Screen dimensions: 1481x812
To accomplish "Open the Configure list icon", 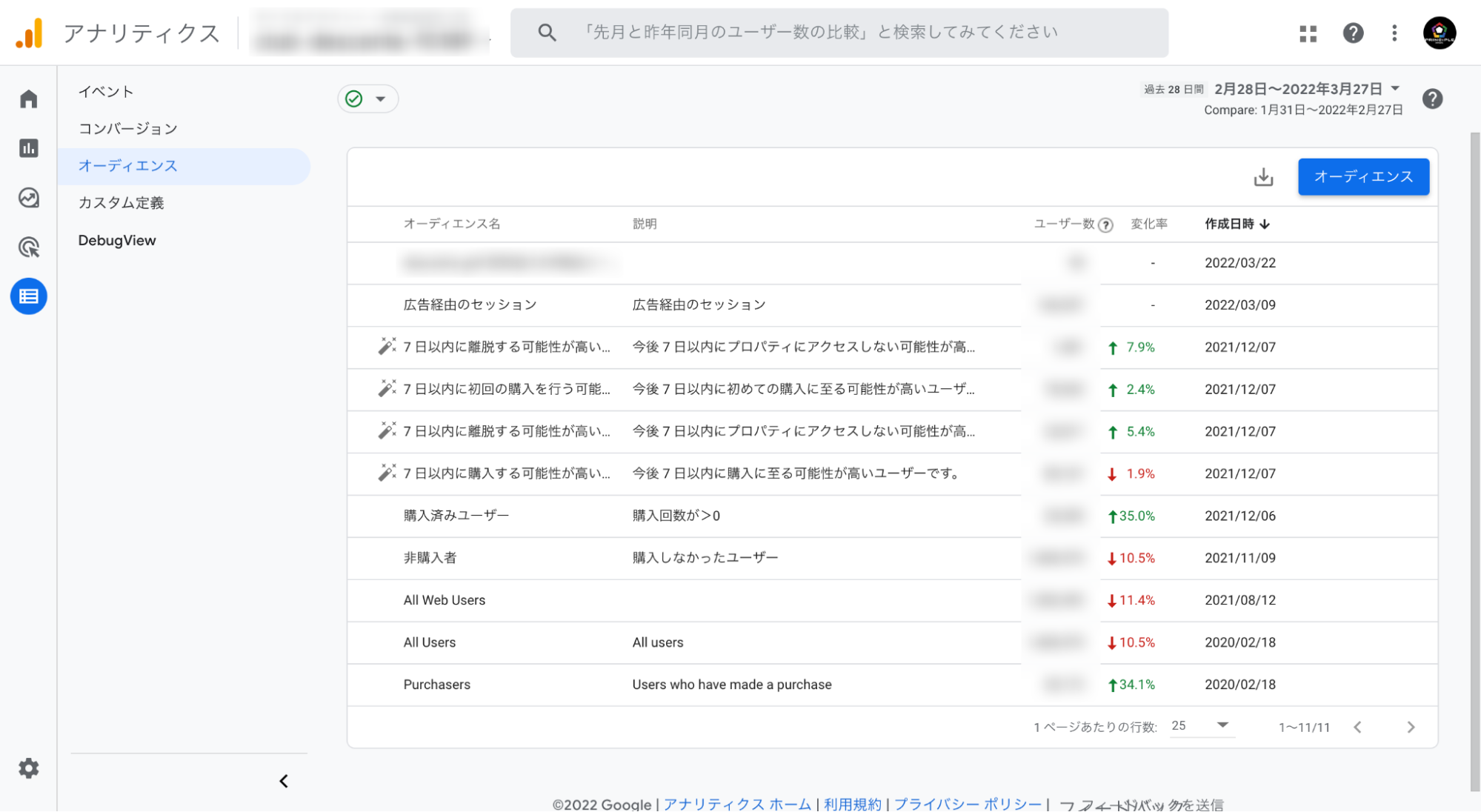I will pyautogui.click(x=28, y=296).
